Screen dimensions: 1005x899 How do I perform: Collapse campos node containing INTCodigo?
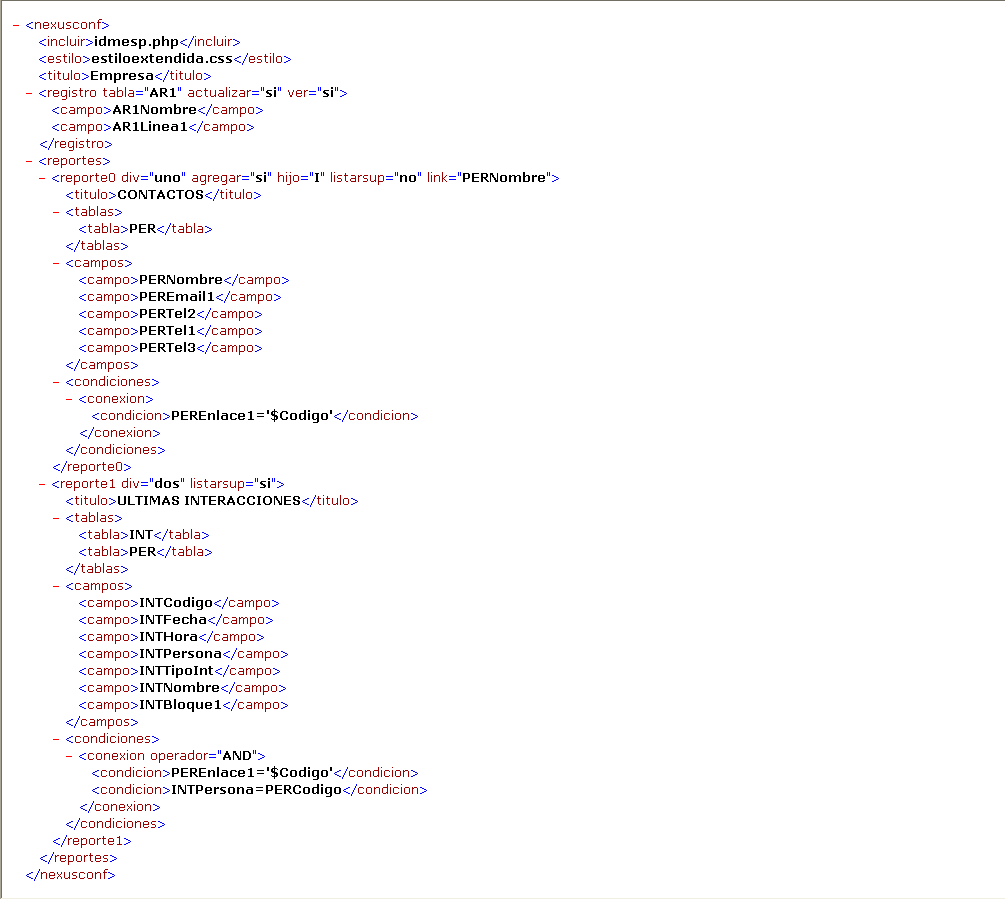(55, 585)
